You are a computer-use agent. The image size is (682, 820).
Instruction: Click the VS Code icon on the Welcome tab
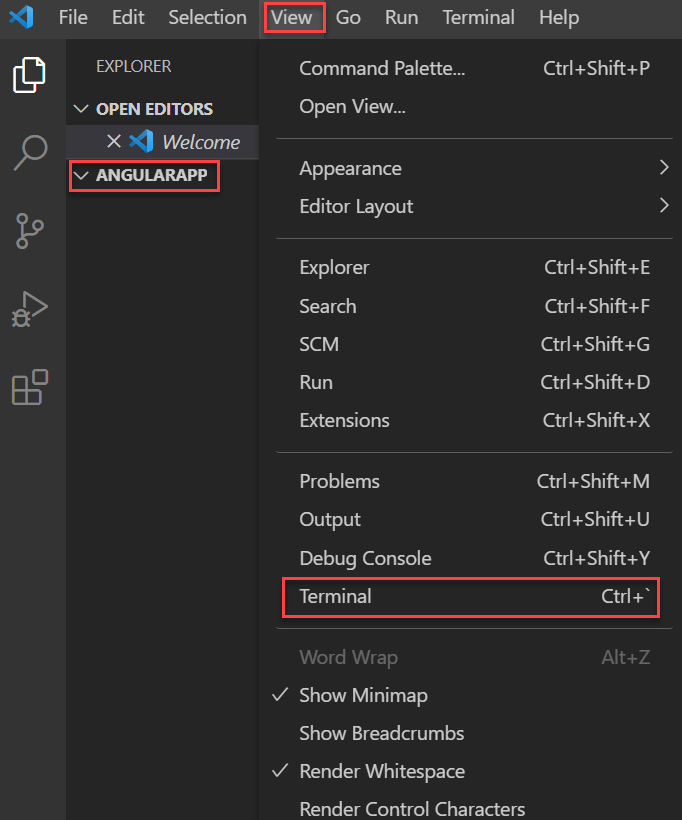point(140,141)
